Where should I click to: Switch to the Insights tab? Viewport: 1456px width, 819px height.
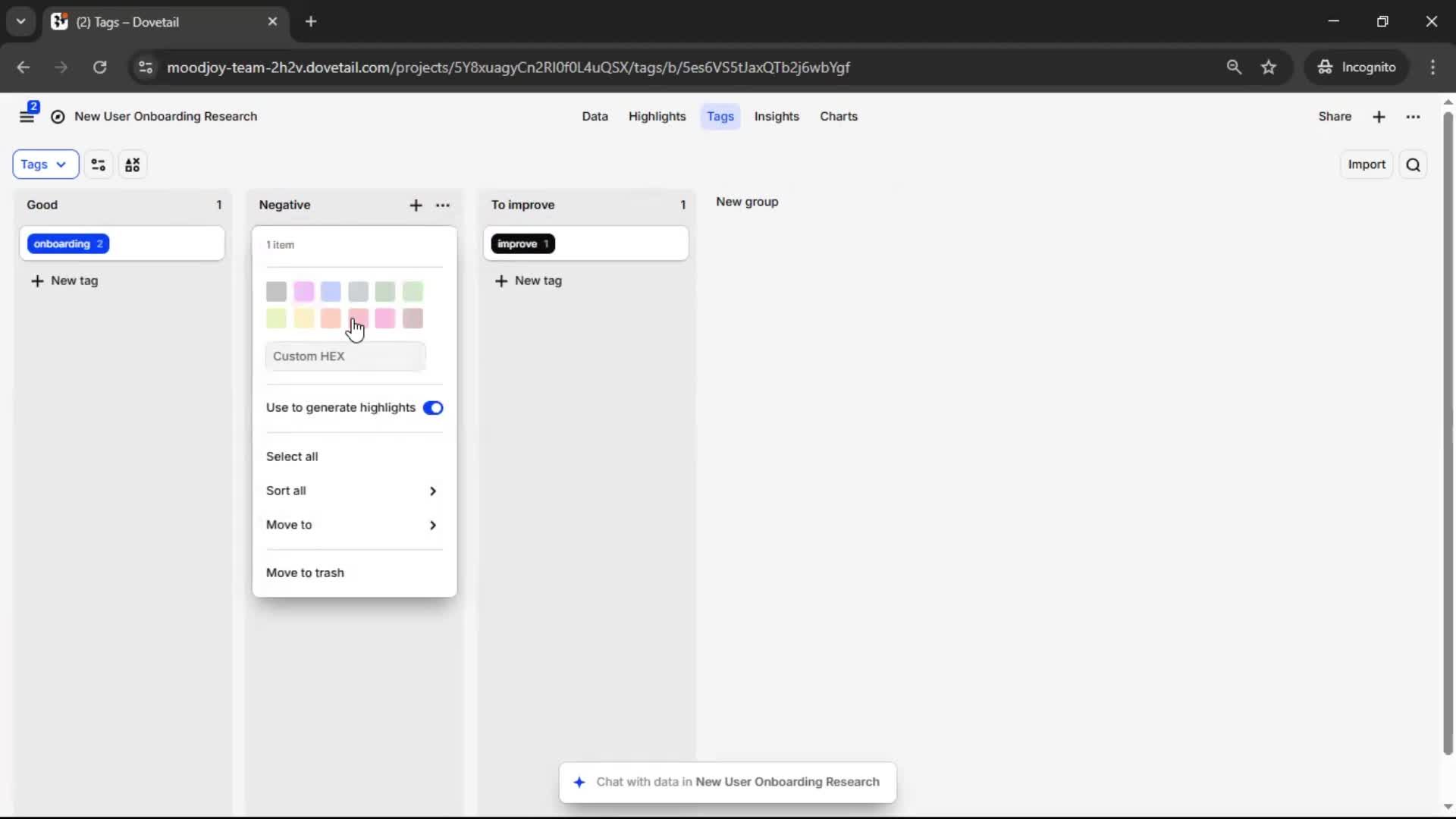[777, 116]
